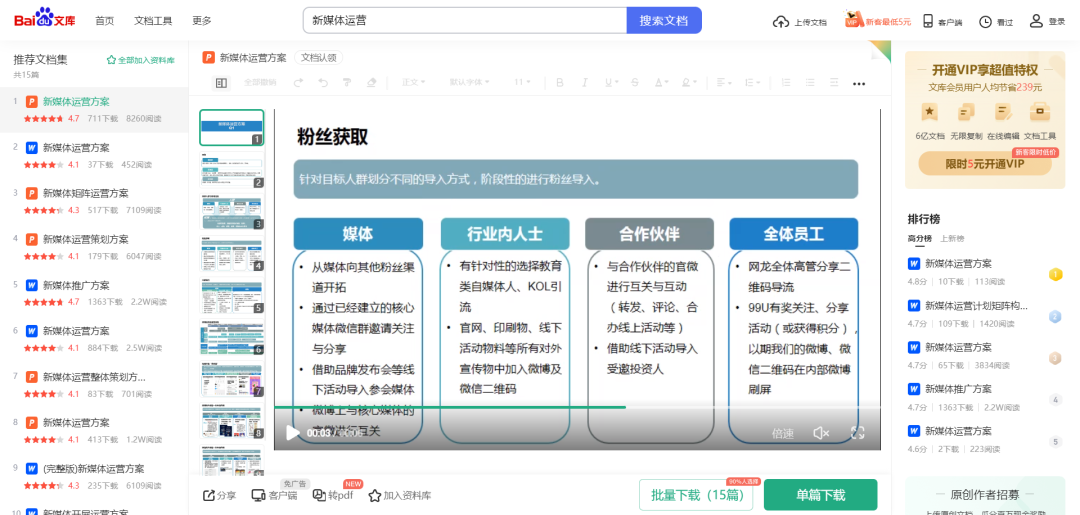Open 更多 menu in header
Image resolution: width=1080 pixels, height=515 pixels.
202,21
